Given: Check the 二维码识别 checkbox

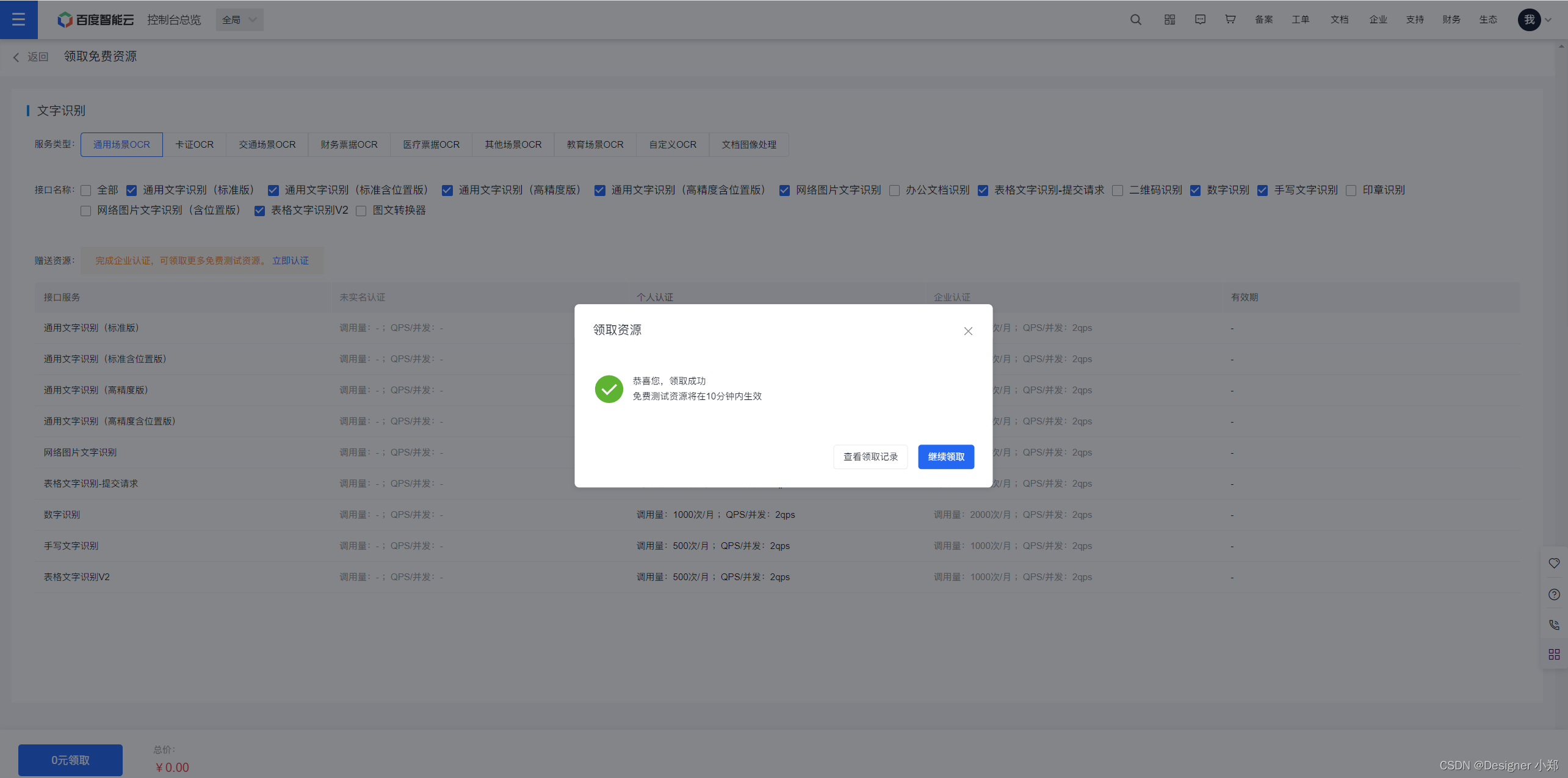Looking at the screenshot, I should pyautogui.click(x=1118, y=191).
